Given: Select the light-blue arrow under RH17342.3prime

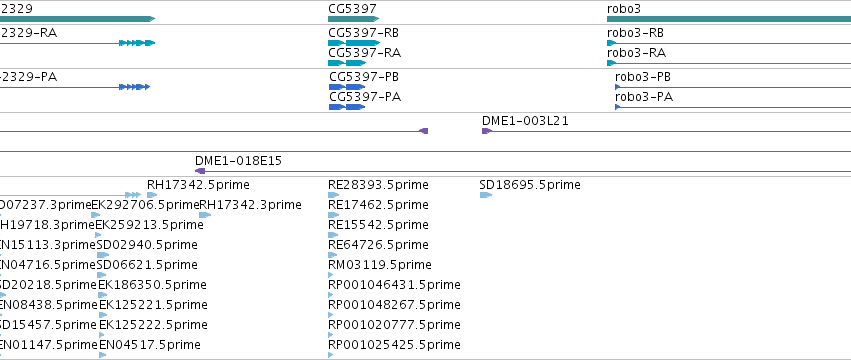Looking at the screenshot, I should coord(205,215).
